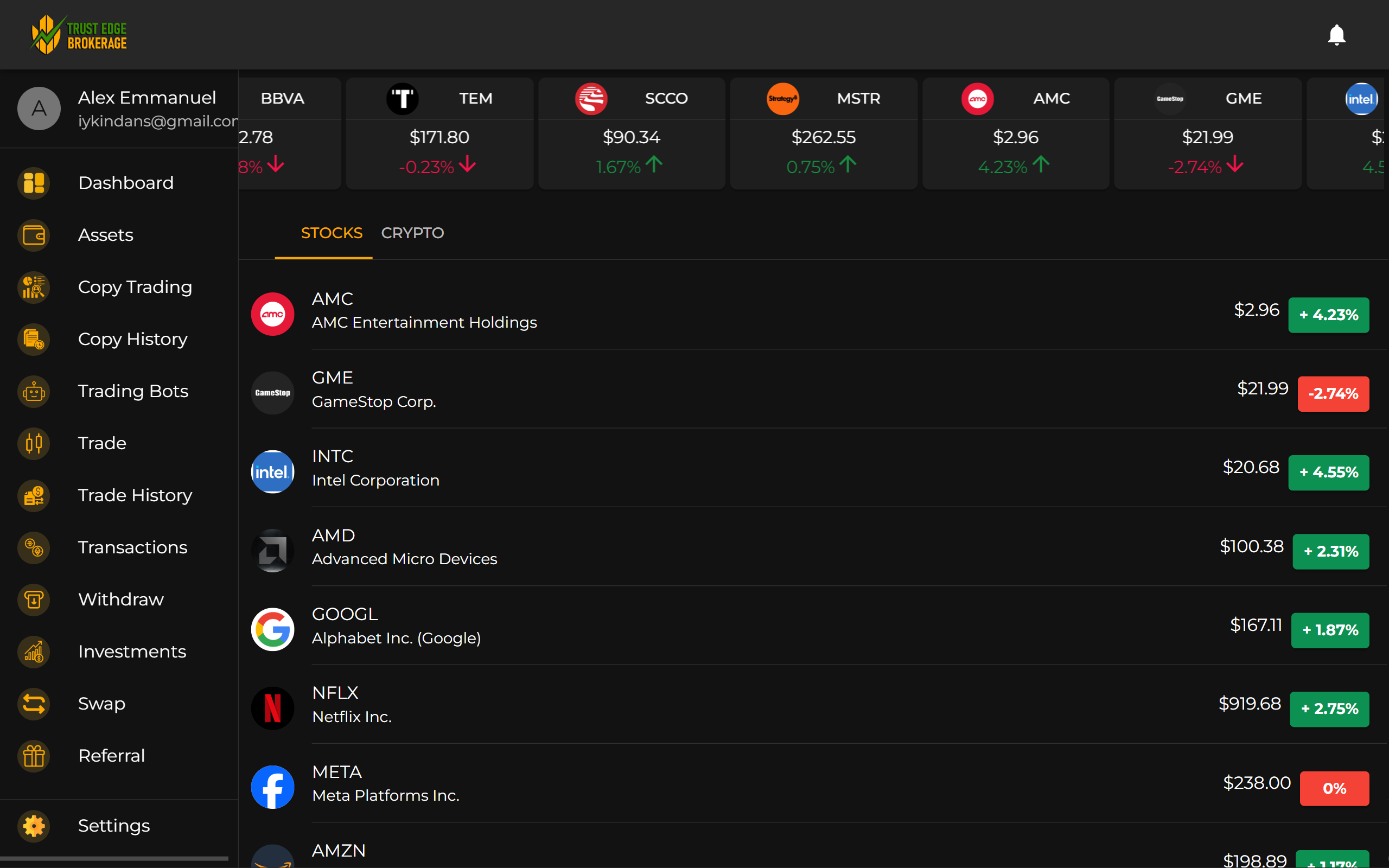Screen dimensions: 1389x868
Task: Open the notifications bell
Action: coord(1336,35)
